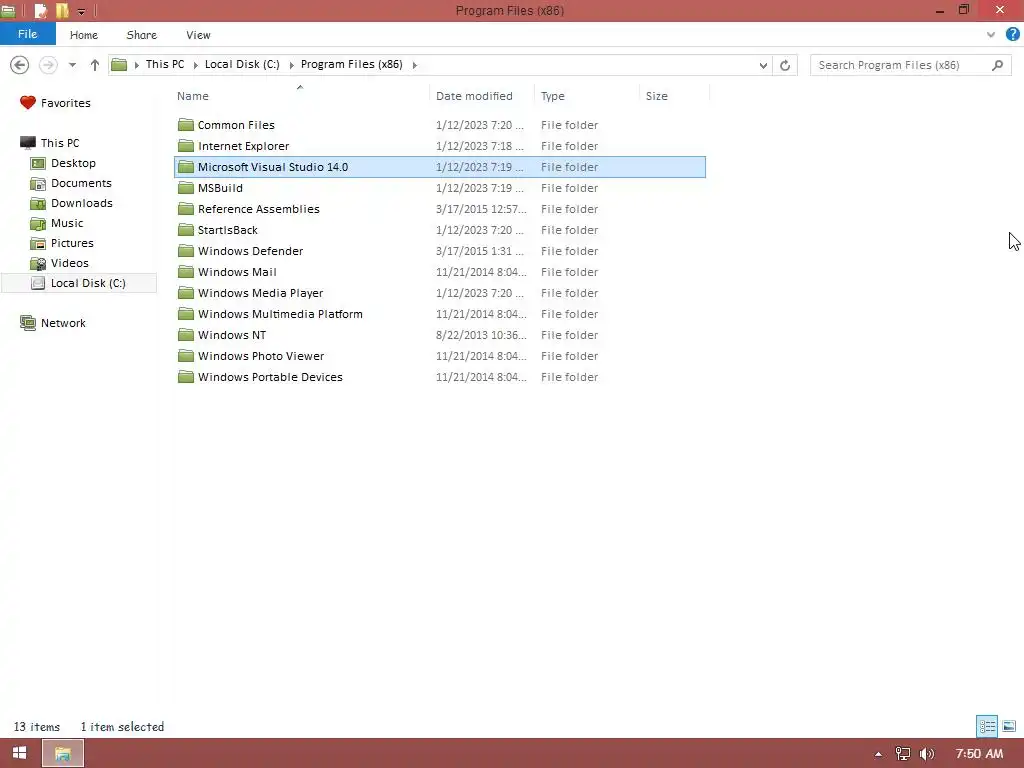Select This PC in the navigation pane

click(50, 143)
